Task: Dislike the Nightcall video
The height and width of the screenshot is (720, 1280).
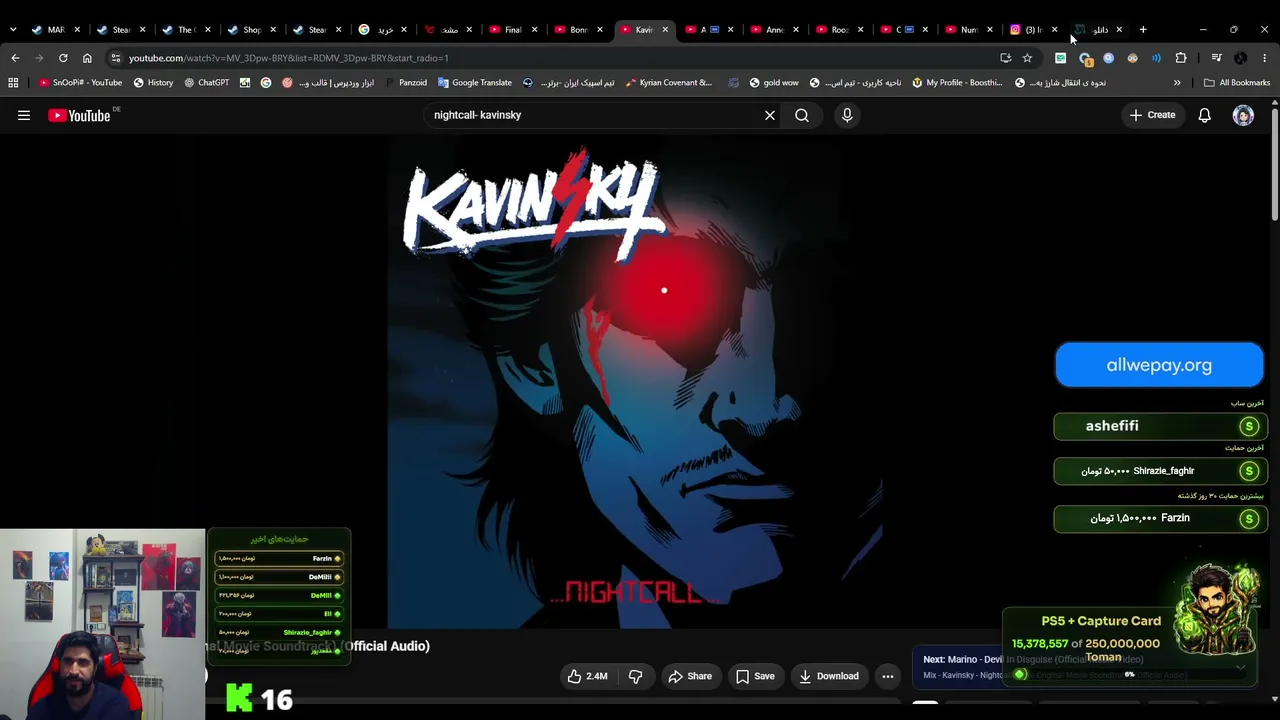Action: pyautogui.click(x=635, y=676)
